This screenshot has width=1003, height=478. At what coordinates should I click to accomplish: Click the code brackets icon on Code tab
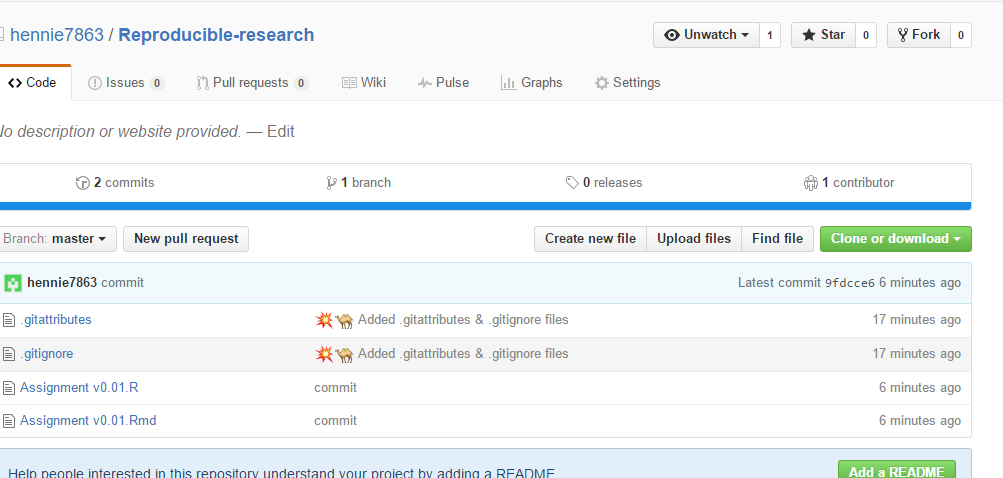pos(15,83)
